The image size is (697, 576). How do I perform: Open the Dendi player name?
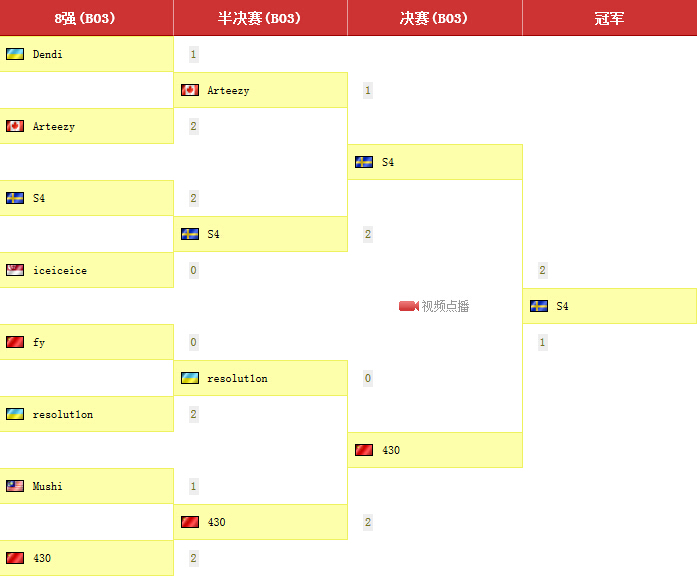(47, 54)
